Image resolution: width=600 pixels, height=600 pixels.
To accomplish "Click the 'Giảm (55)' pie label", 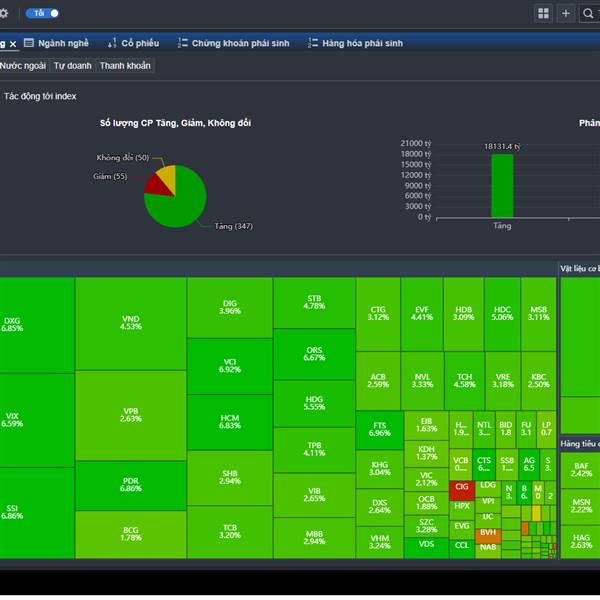I will (x=110, y=176).
